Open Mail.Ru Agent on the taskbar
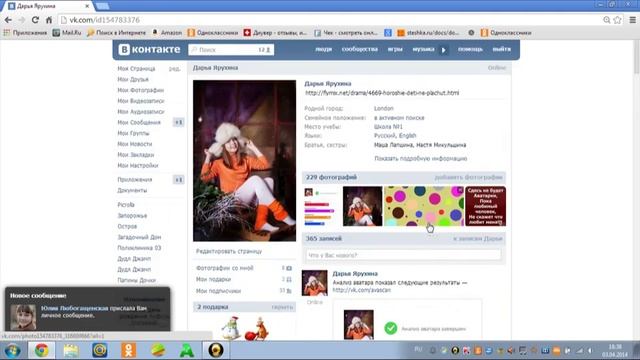This screenshot has width=640, height=360. 100,350
